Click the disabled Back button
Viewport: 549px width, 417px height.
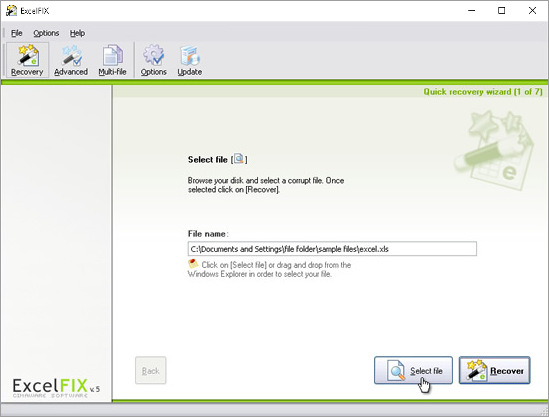pos(151,370)
